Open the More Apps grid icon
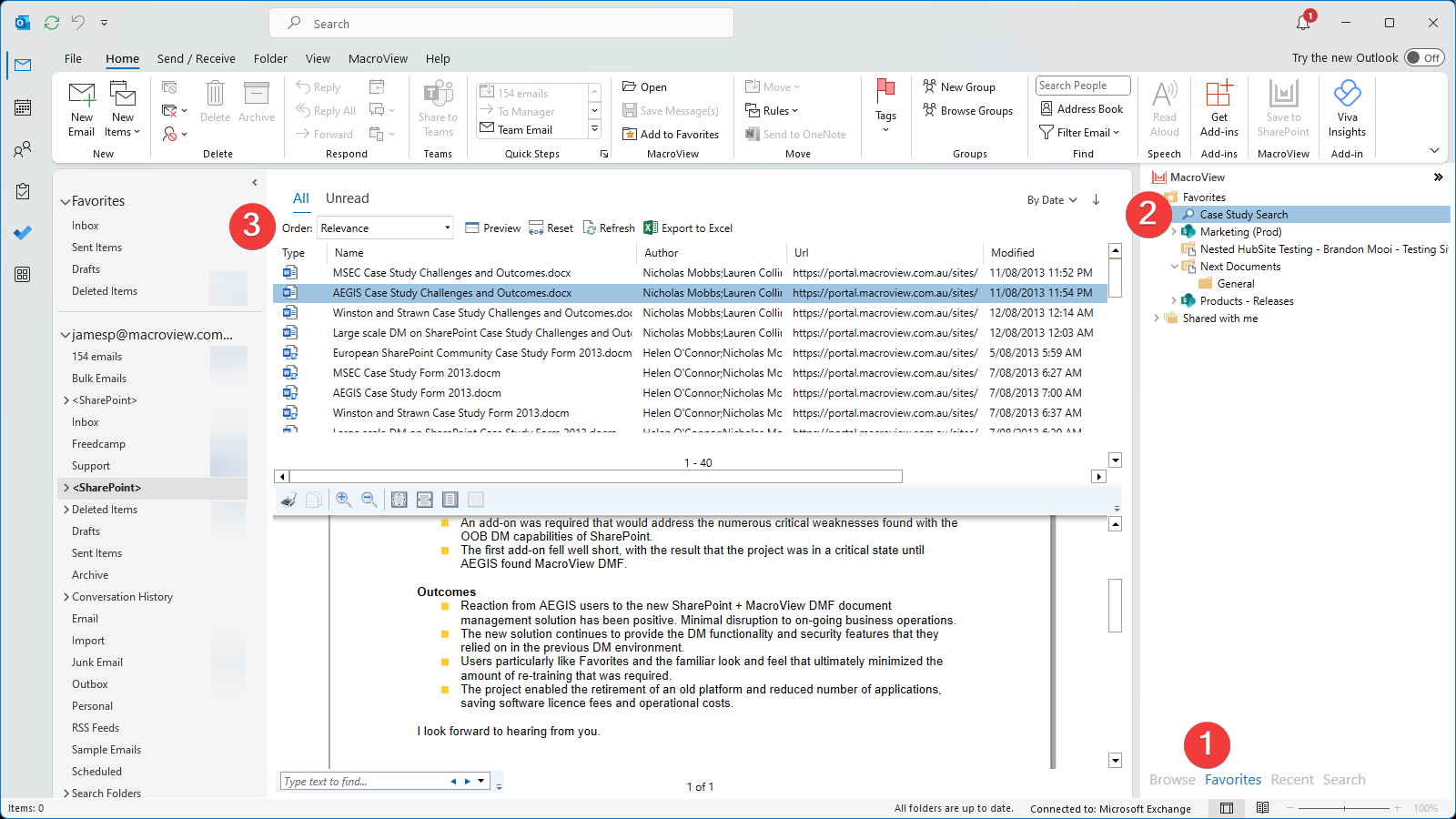This screenshot has width=1456, height=819. (23, 275)
